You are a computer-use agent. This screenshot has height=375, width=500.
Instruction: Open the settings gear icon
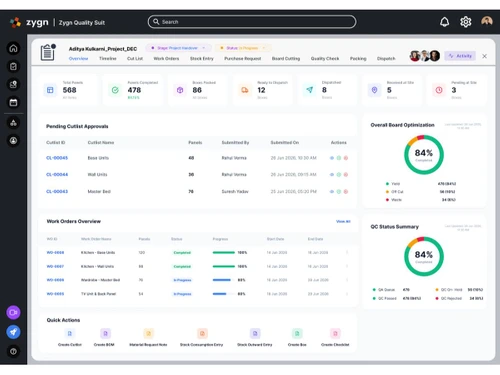click(466, 22)
